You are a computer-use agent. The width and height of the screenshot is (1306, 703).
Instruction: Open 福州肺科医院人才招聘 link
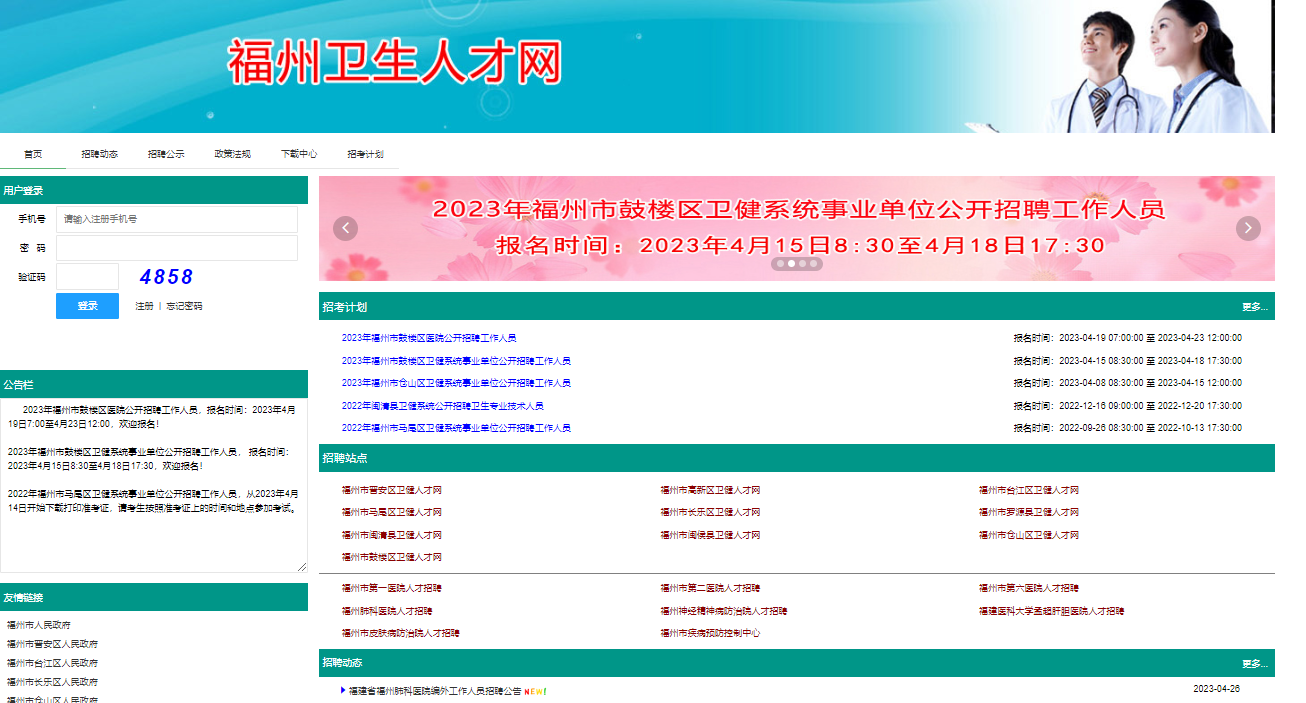[x=387, y=611]
